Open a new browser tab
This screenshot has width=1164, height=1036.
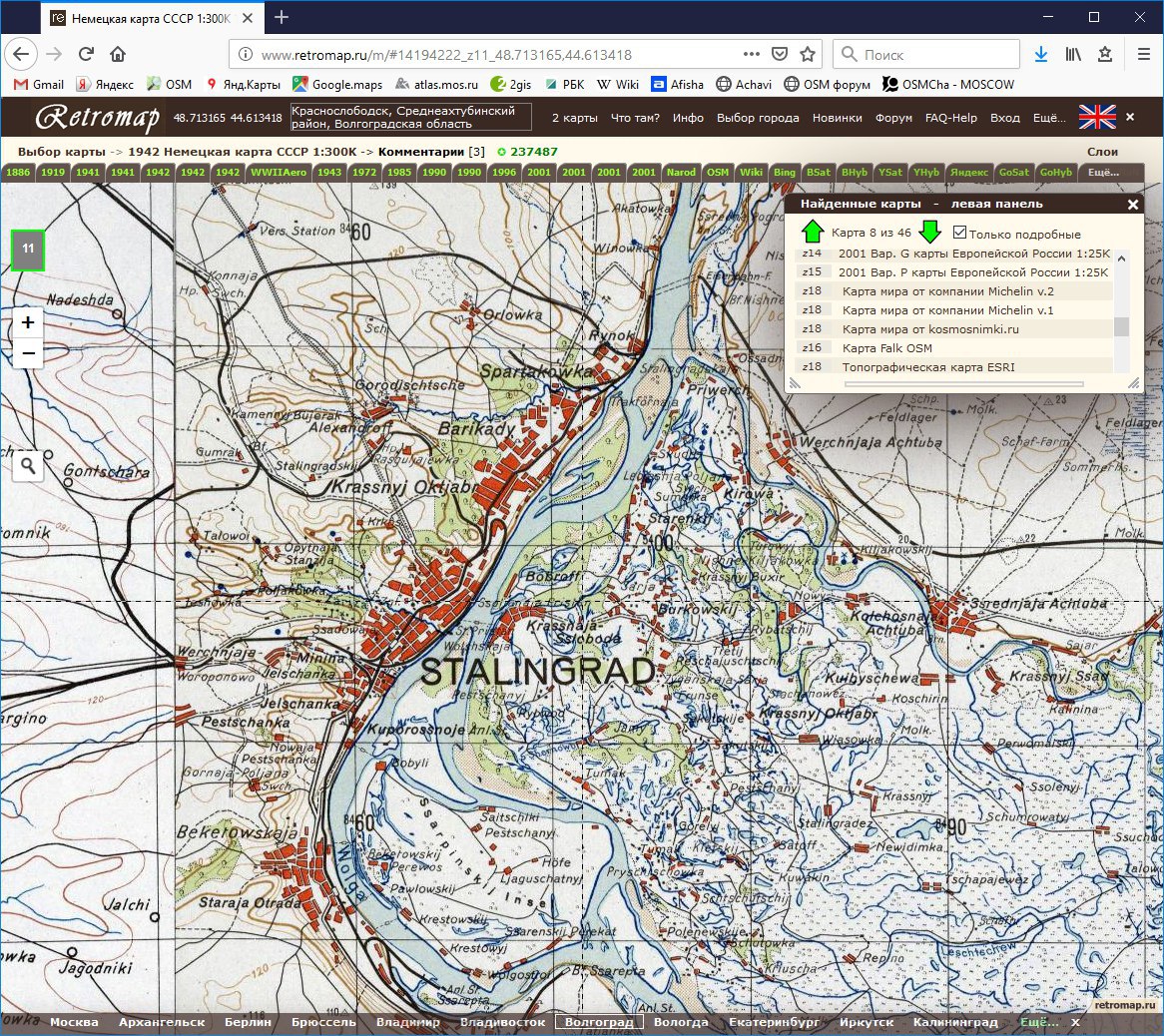[282, 17]
